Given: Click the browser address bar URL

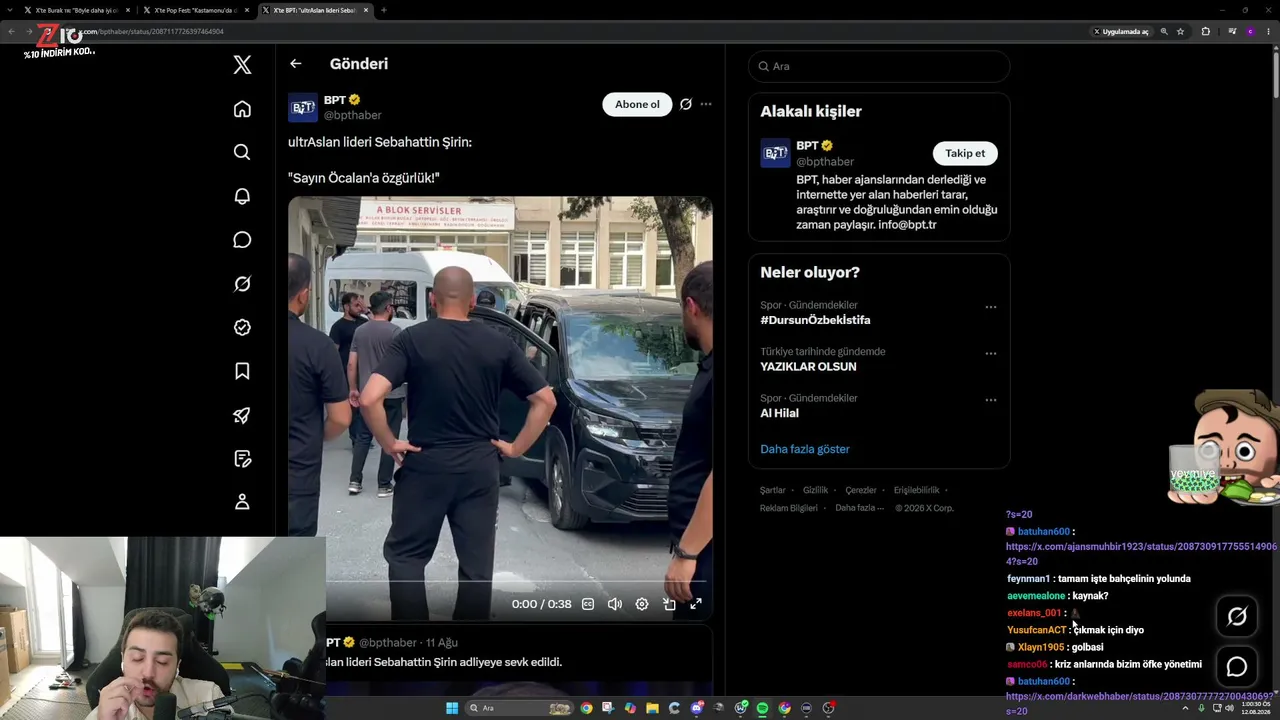Looking at the screenshot, I should (150, 31).
